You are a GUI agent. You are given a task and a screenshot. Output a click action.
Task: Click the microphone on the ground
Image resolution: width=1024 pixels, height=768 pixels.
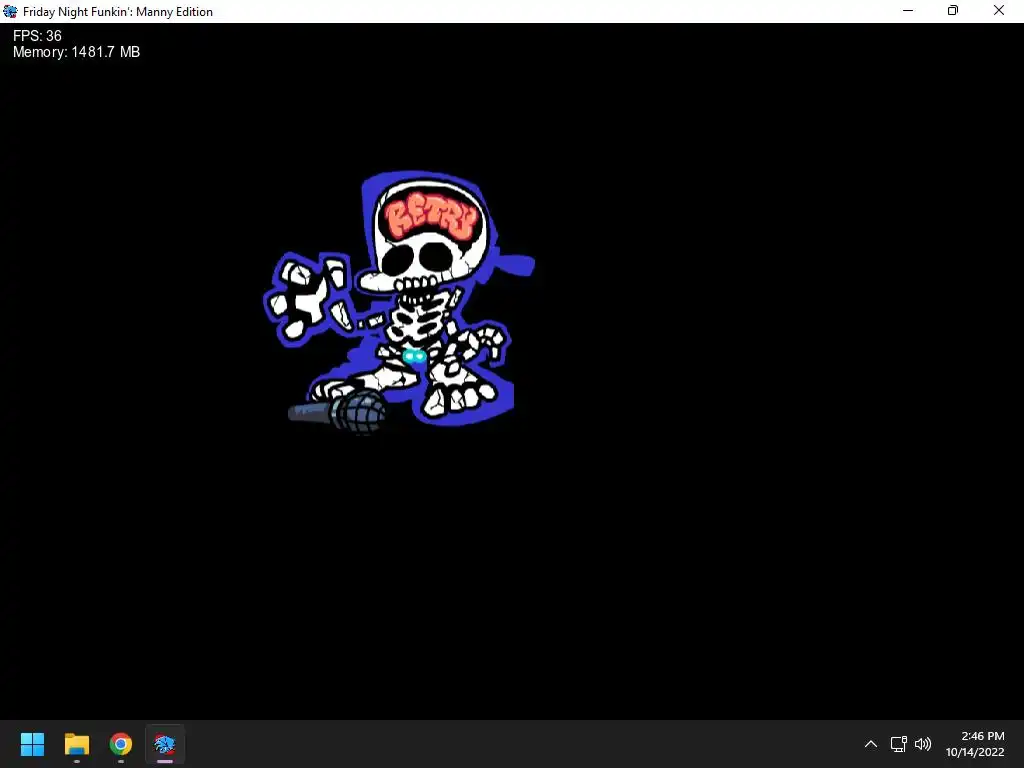pos(338,413)
